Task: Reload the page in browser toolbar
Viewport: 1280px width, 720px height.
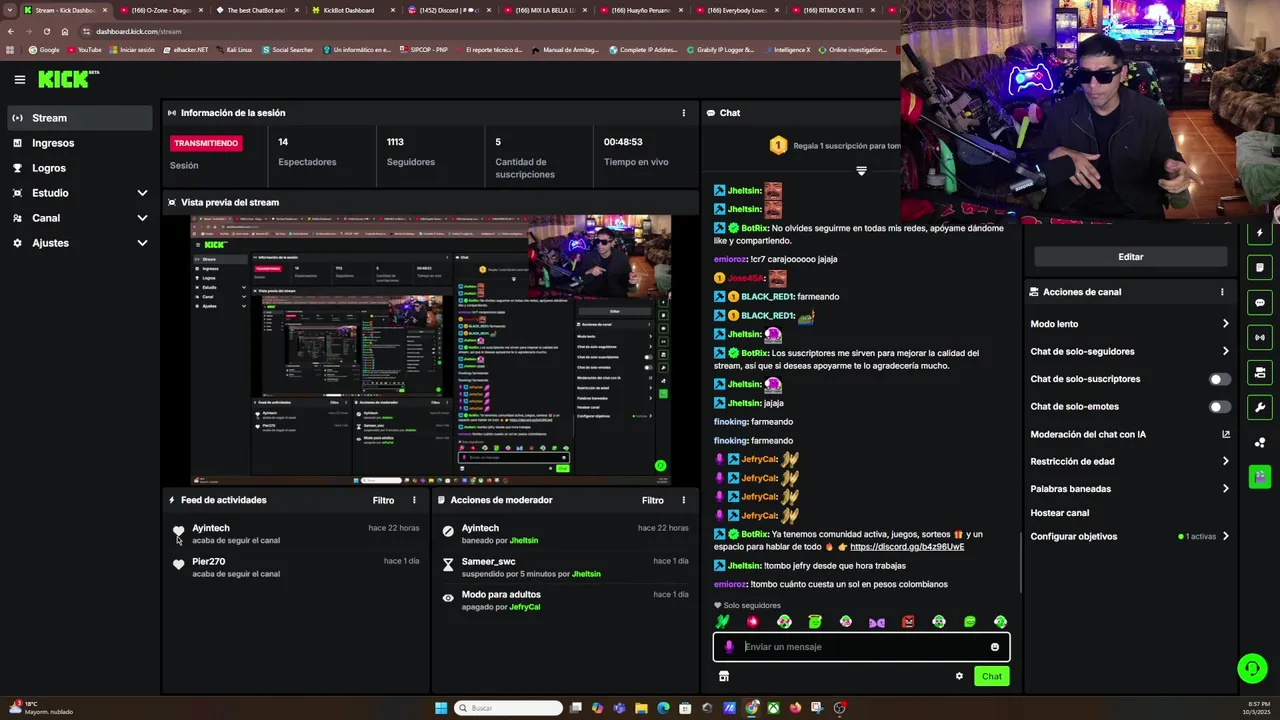Action: (x=46, y=31)
